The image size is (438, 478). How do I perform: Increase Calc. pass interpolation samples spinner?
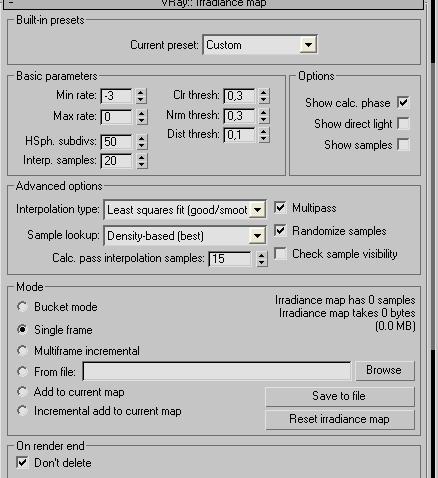point(262,255)
